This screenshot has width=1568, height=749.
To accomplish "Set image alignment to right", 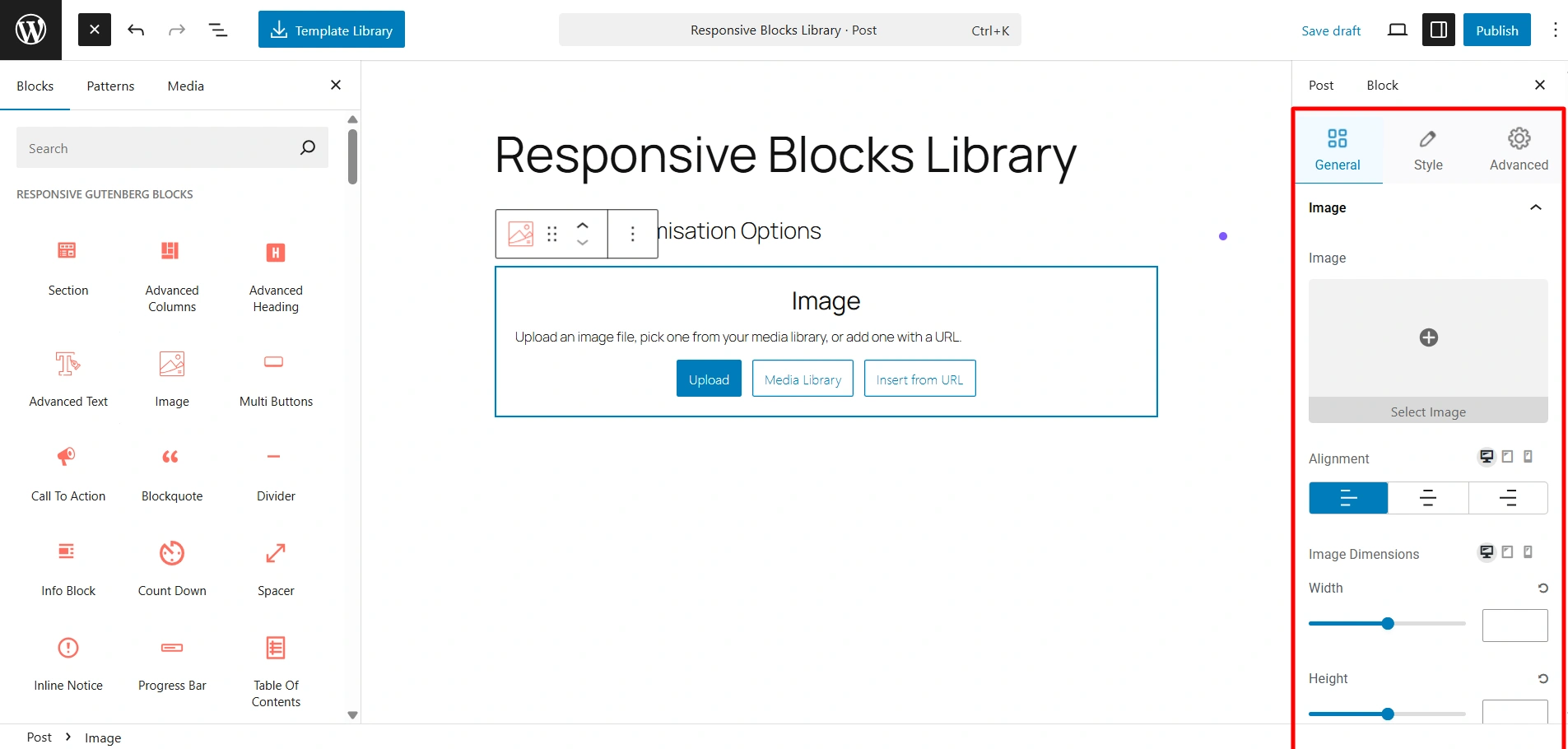I will click(x=1508, y=498).
